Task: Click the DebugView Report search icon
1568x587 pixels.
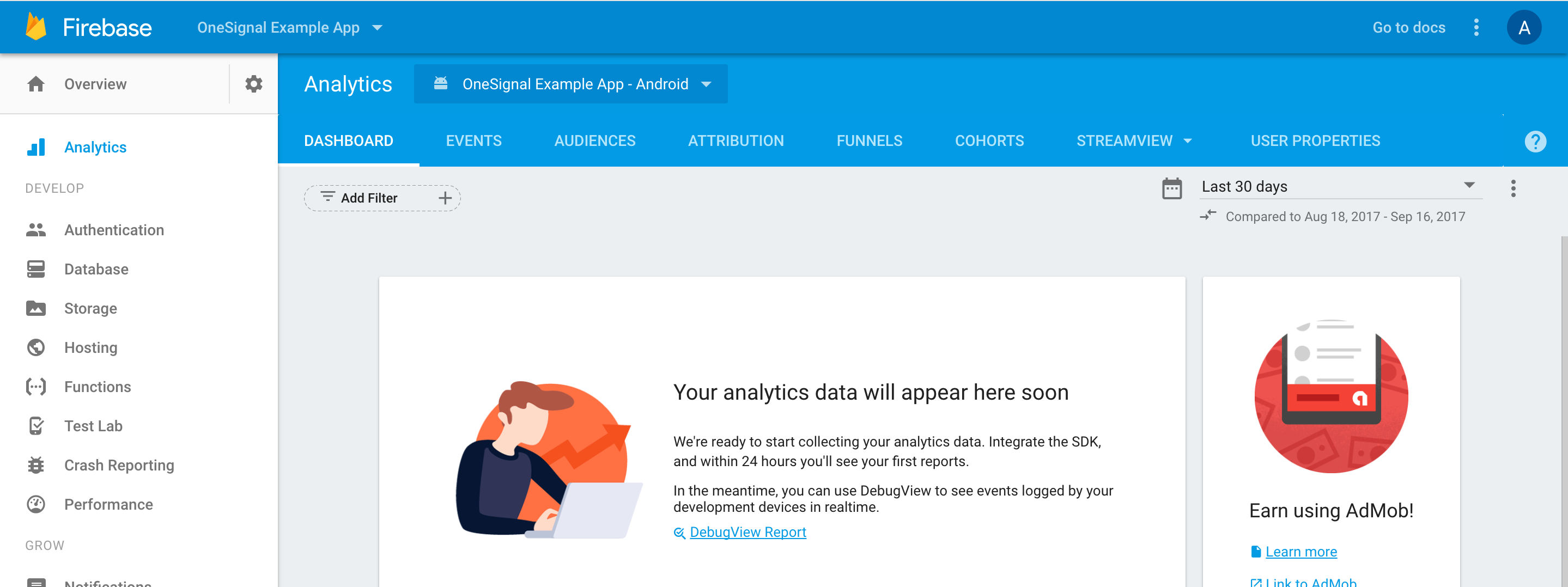Action: [679, 533]
